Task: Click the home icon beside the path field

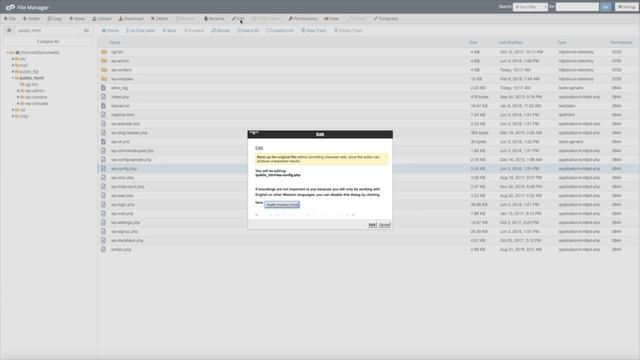Action: pos(9,31)
